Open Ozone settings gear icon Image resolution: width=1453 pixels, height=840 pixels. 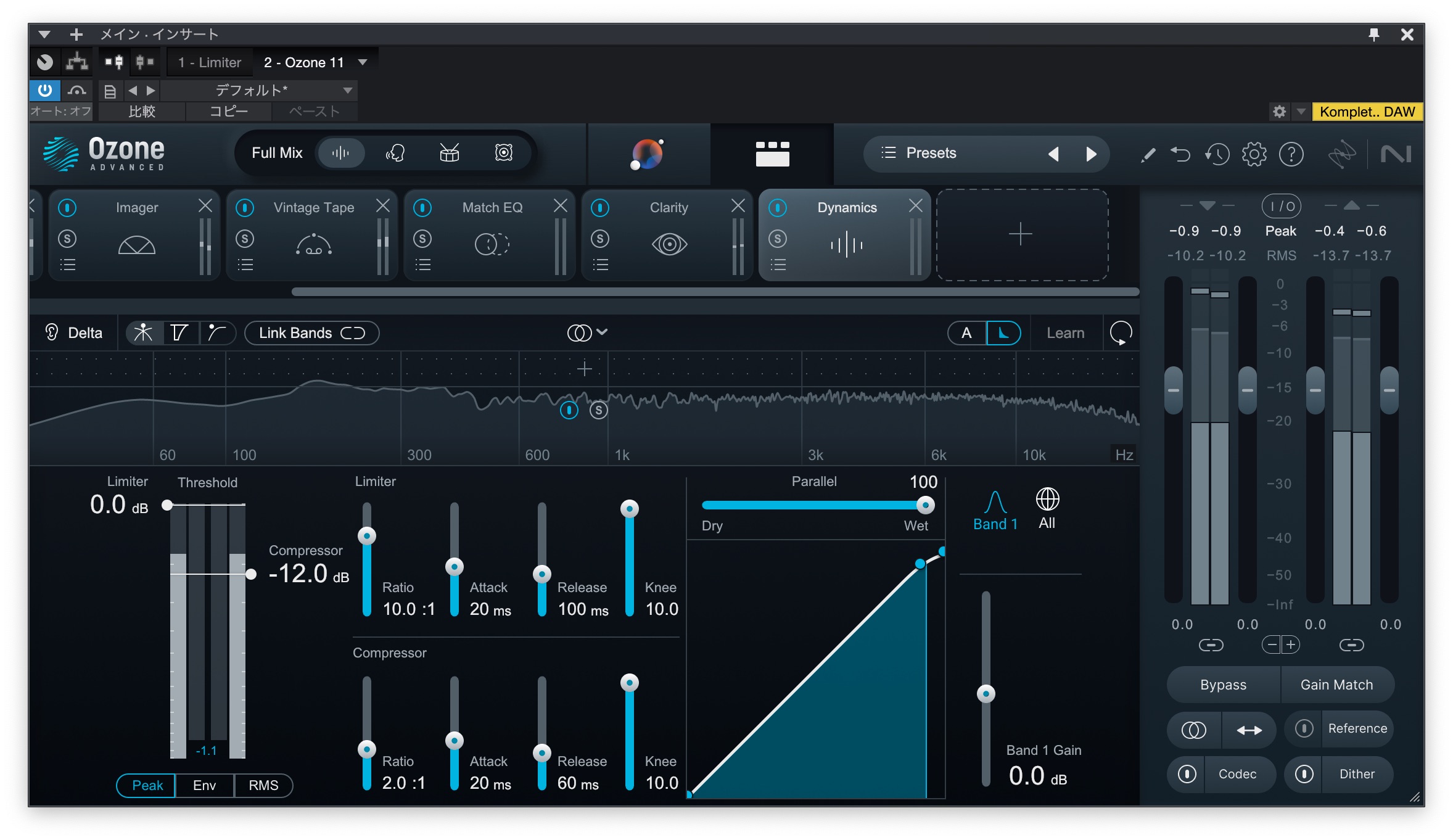click(1254, 154)
